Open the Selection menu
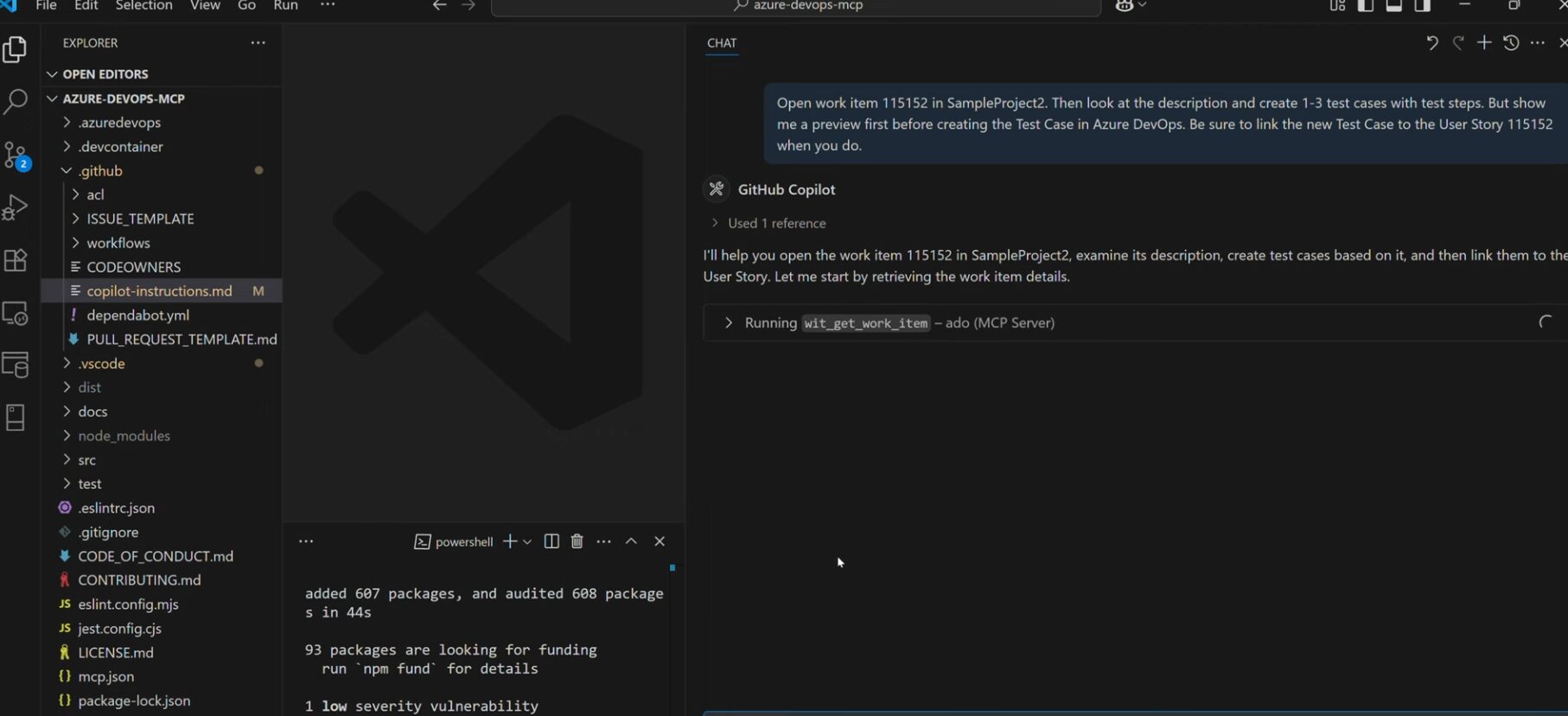Viewport: 1568px width, 716px height. point(143,6)
